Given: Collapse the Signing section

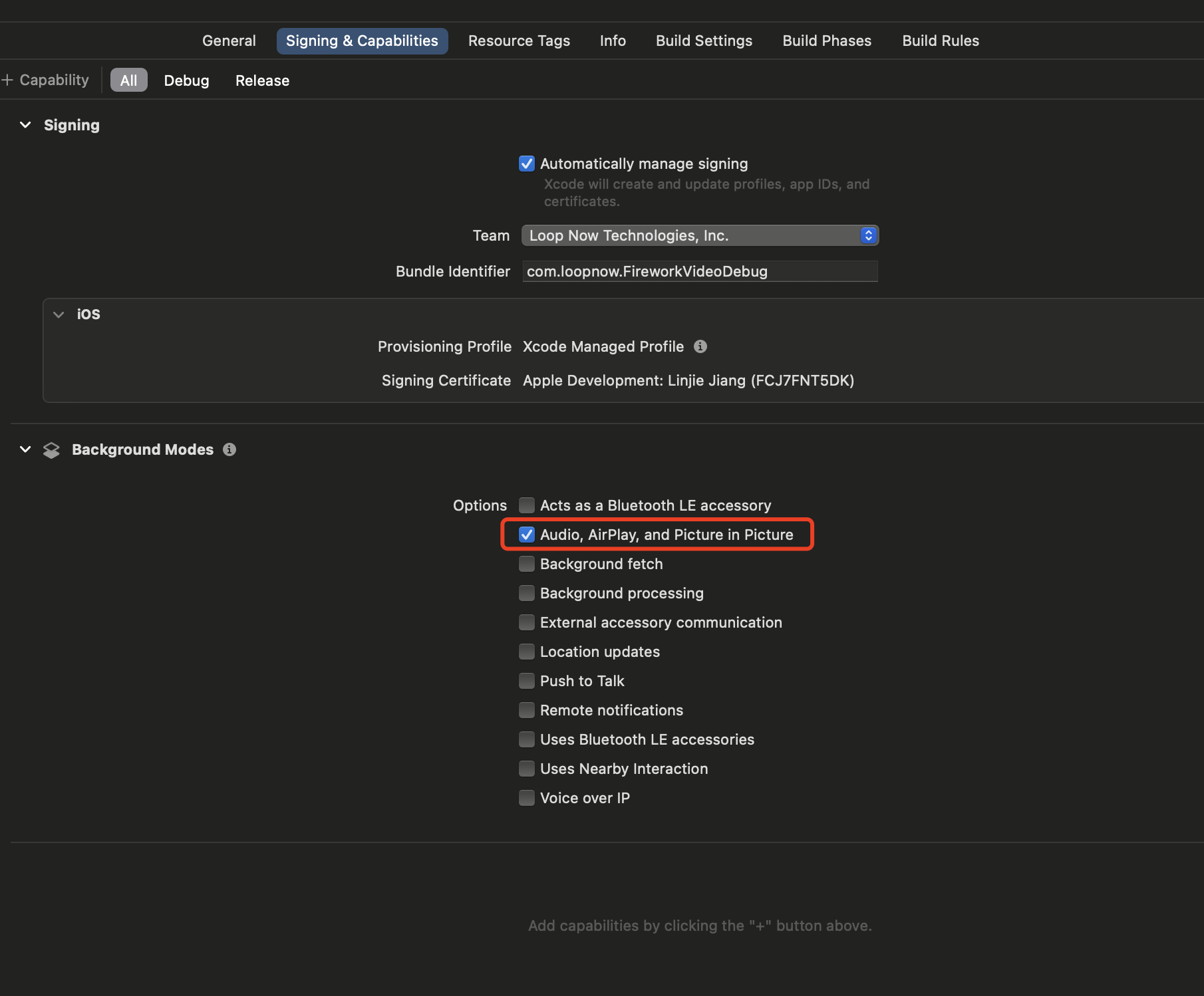Looking at the screenshot, I should pos(25,125).
